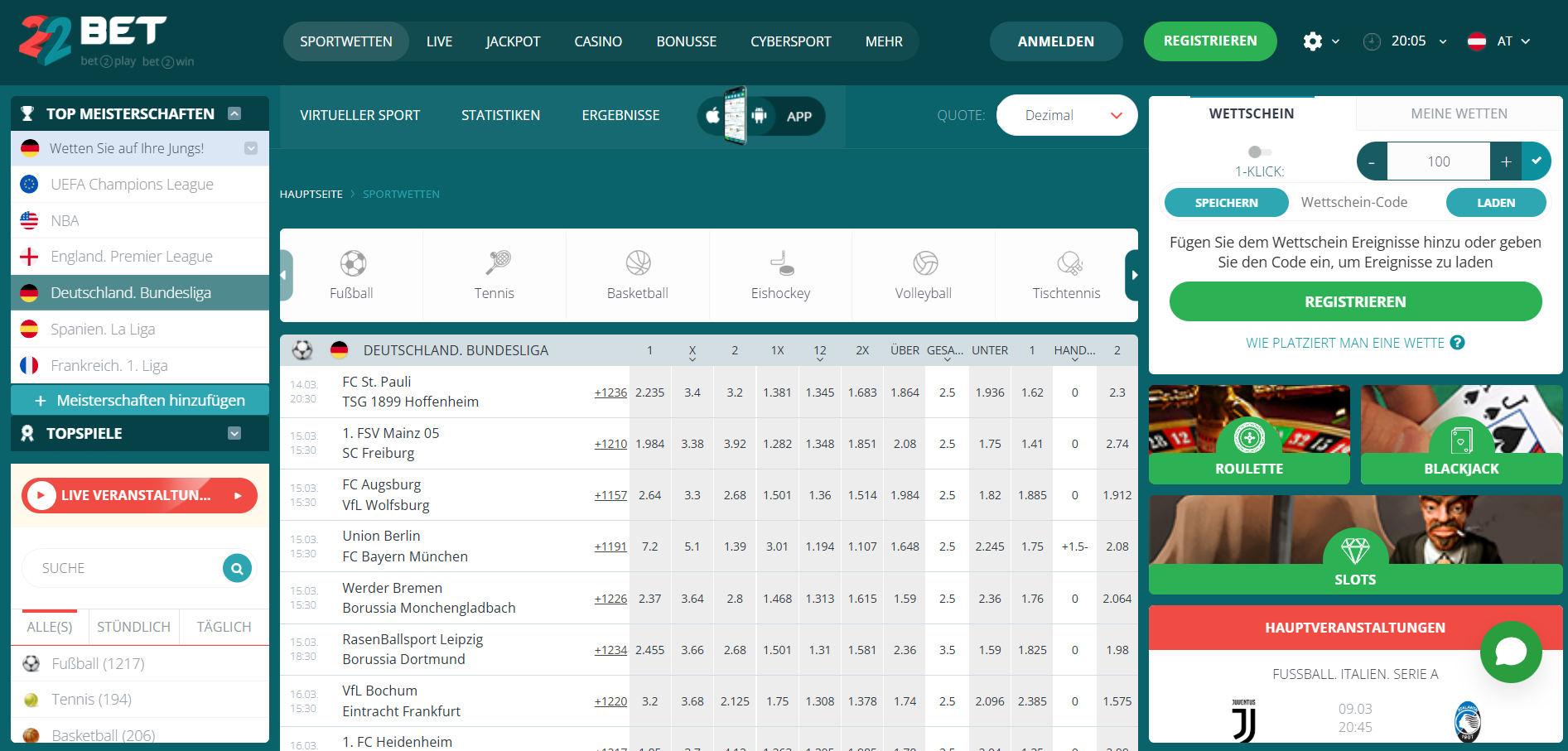Viewport: 1568px width, 751px height.
Task: Click the SPEICHERN button
Action: (1227, 203)
